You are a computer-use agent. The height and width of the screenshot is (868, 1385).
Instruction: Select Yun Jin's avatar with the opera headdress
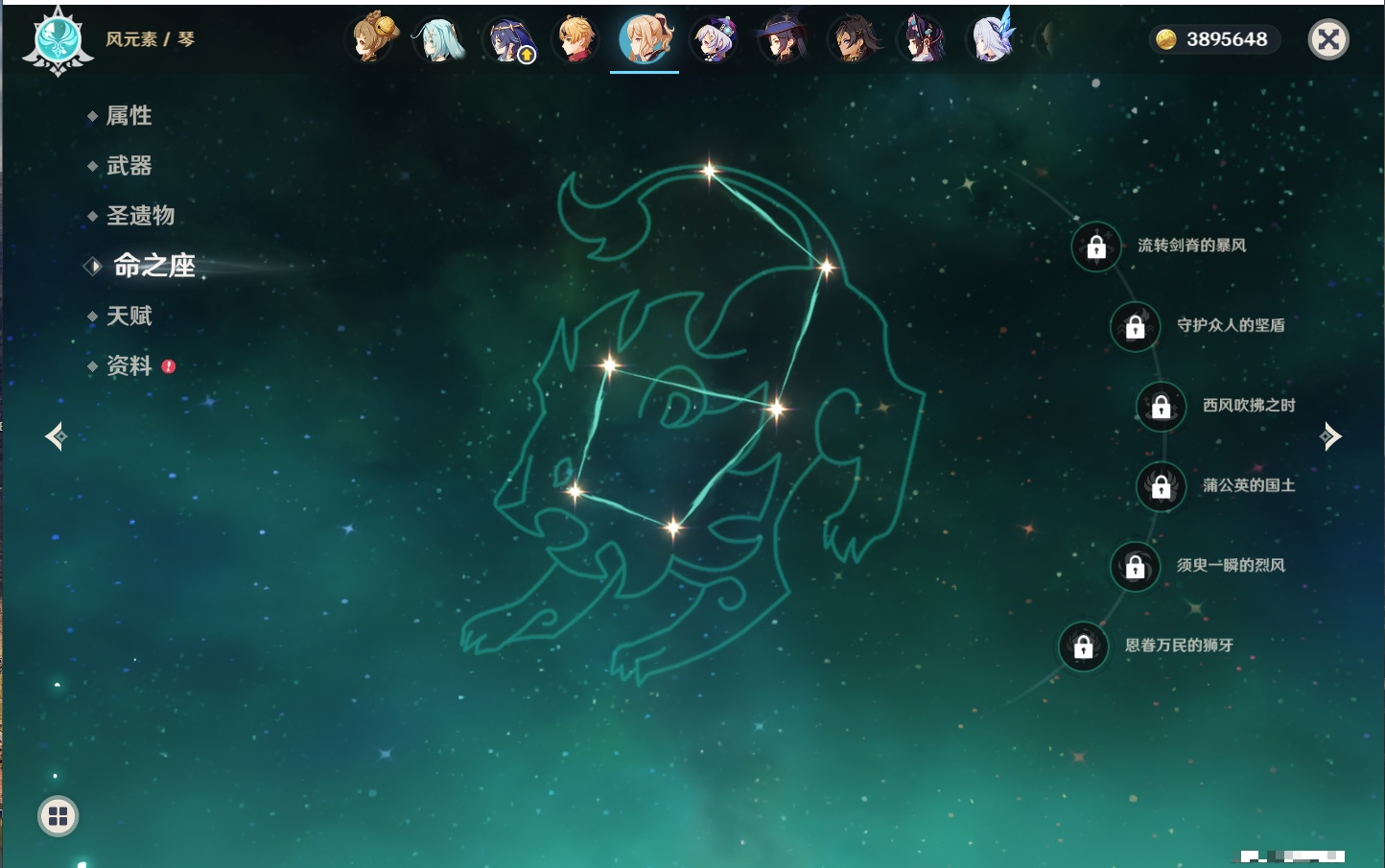(922, 40)
